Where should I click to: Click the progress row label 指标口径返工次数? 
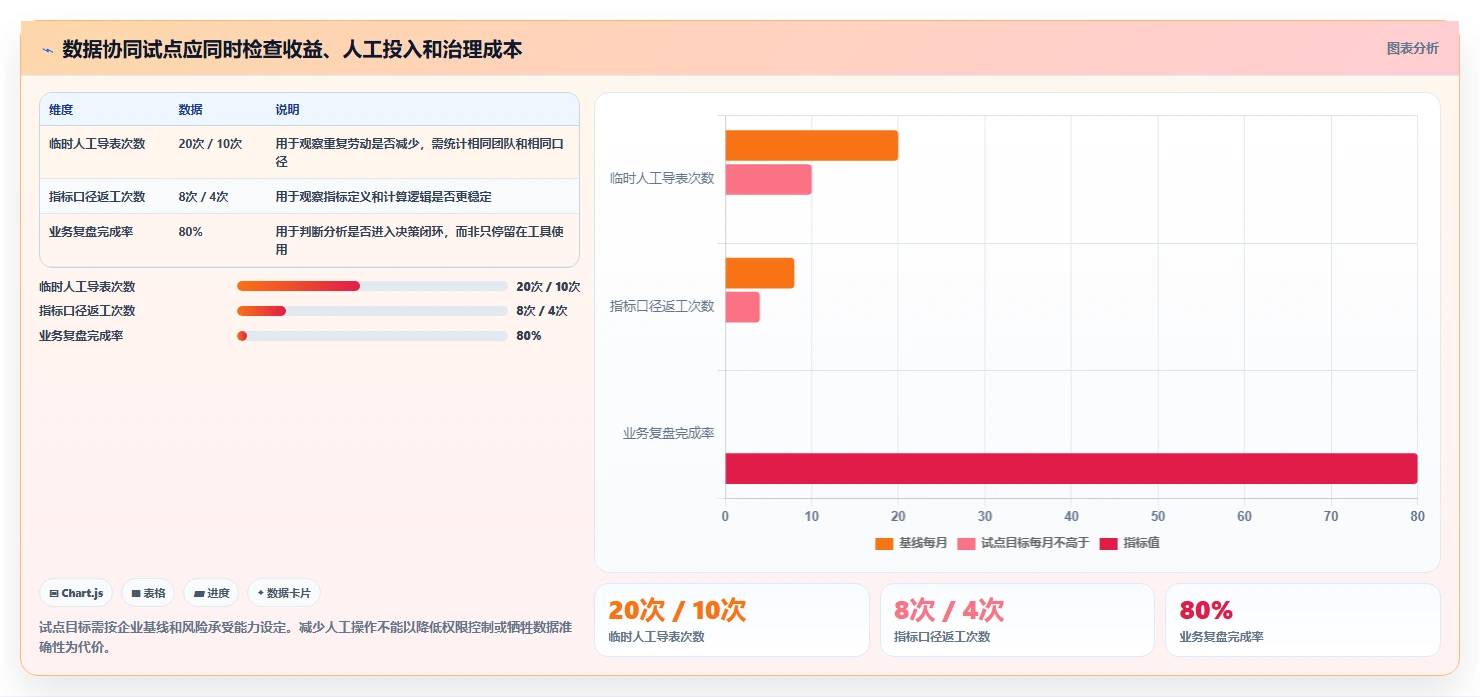point(87,311)
